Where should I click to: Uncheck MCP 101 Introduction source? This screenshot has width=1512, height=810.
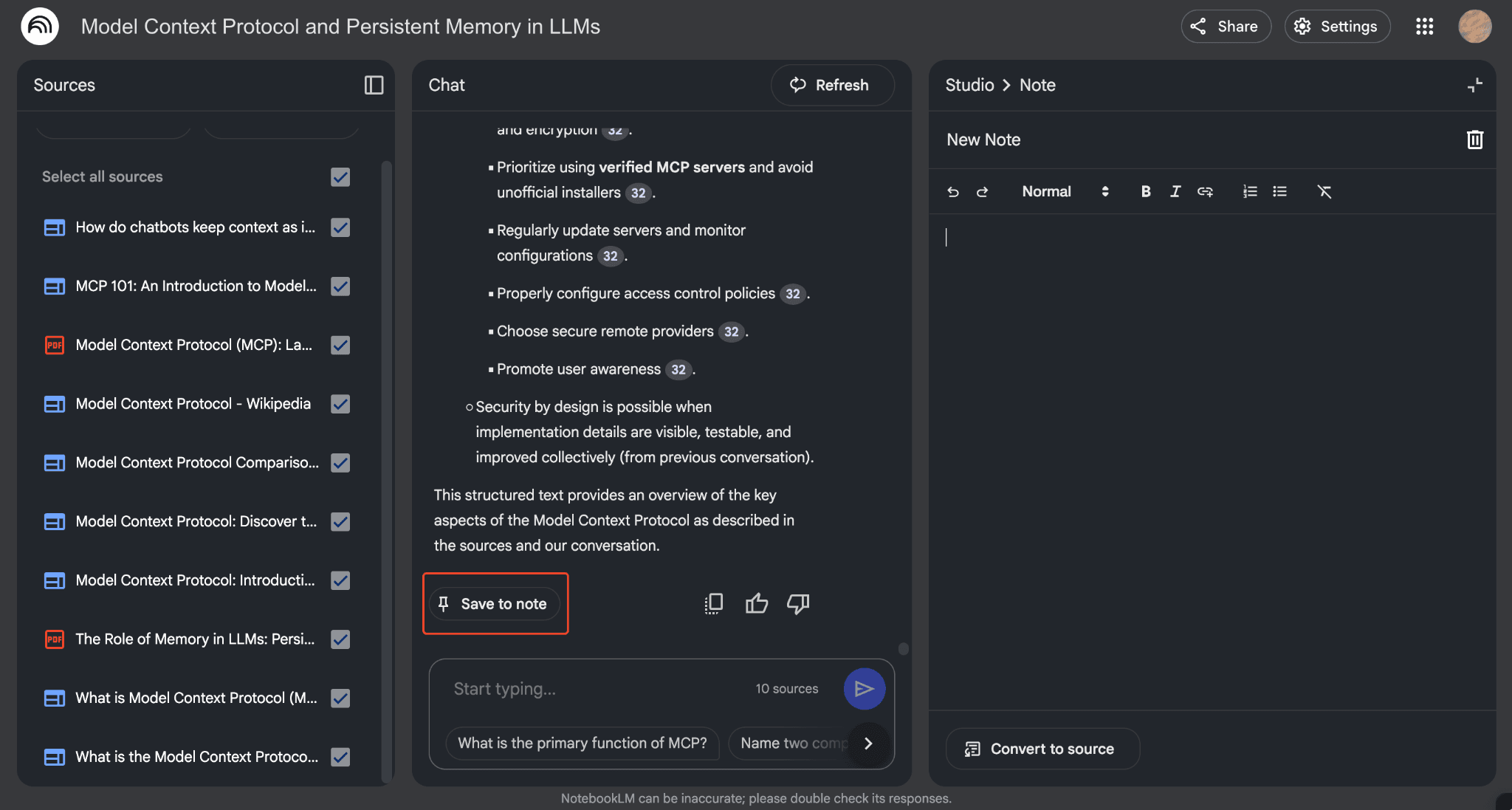tap(340, 286)
